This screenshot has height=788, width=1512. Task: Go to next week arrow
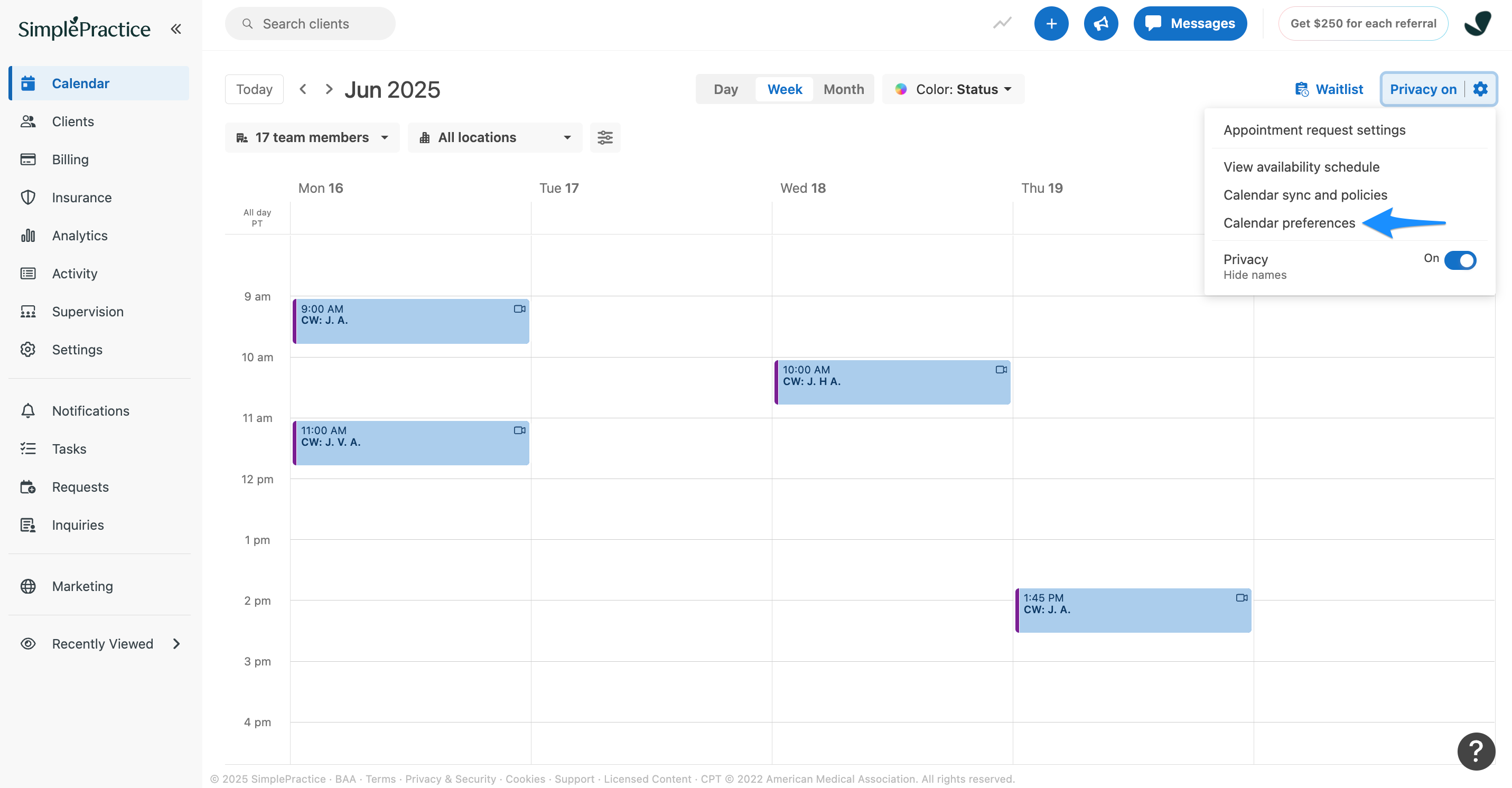click(x=329, y=89)
